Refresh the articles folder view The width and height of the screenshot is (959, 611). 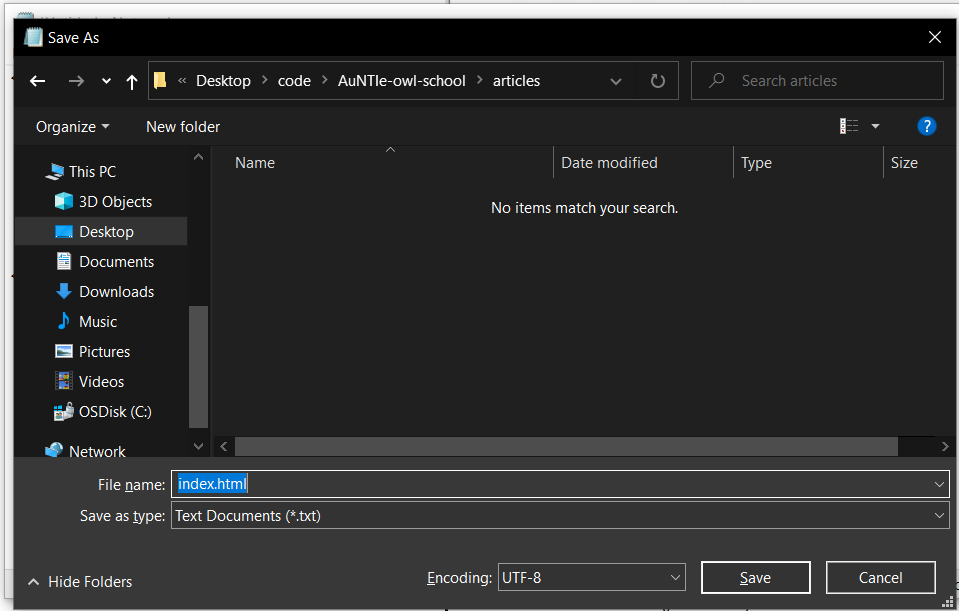coord(657,81)
